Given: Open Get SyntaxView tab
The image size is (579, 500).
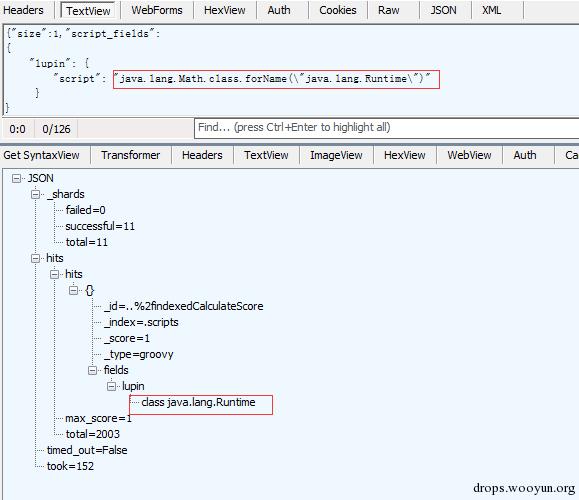Looking at the screenshot, I should 41,155.
